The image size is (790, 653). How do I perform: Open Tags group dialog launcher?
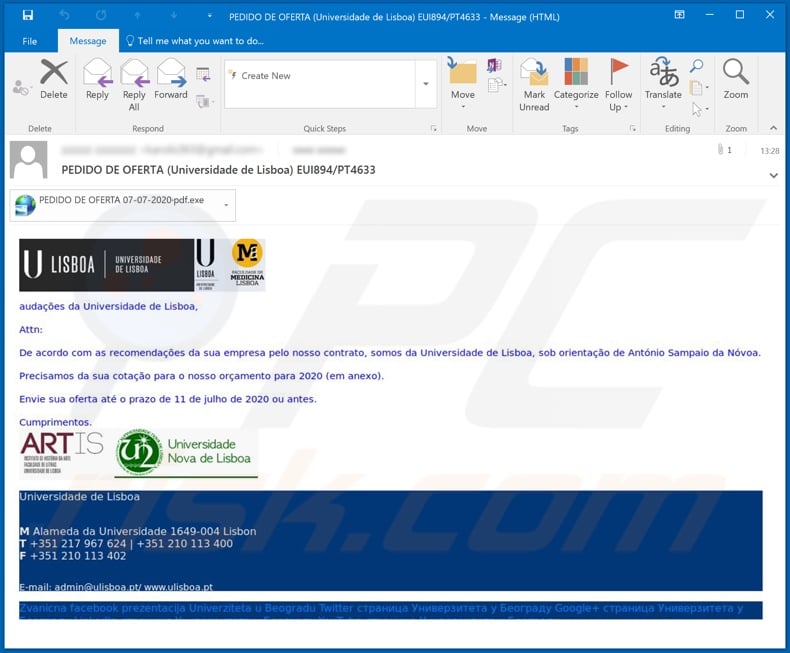point(632,129)
